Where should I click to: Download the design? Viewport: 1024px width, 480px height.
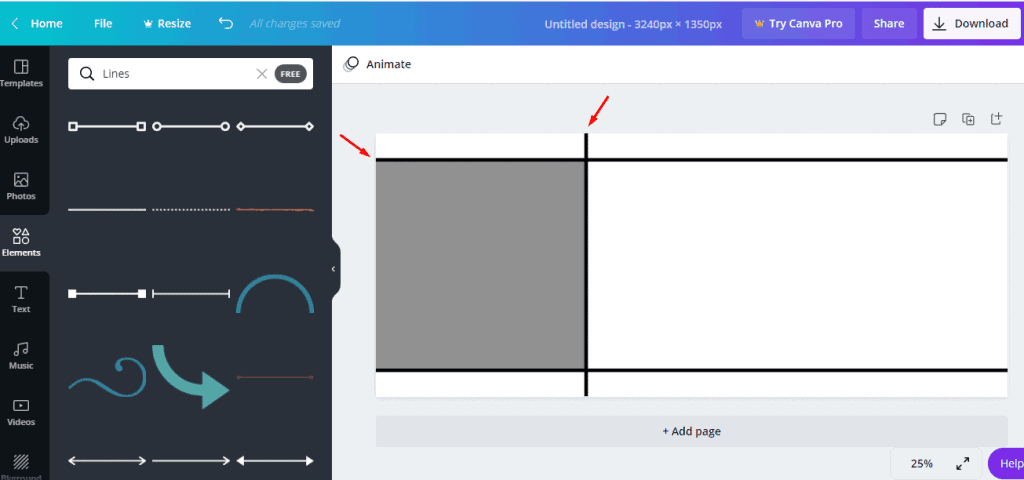(970, 24)
